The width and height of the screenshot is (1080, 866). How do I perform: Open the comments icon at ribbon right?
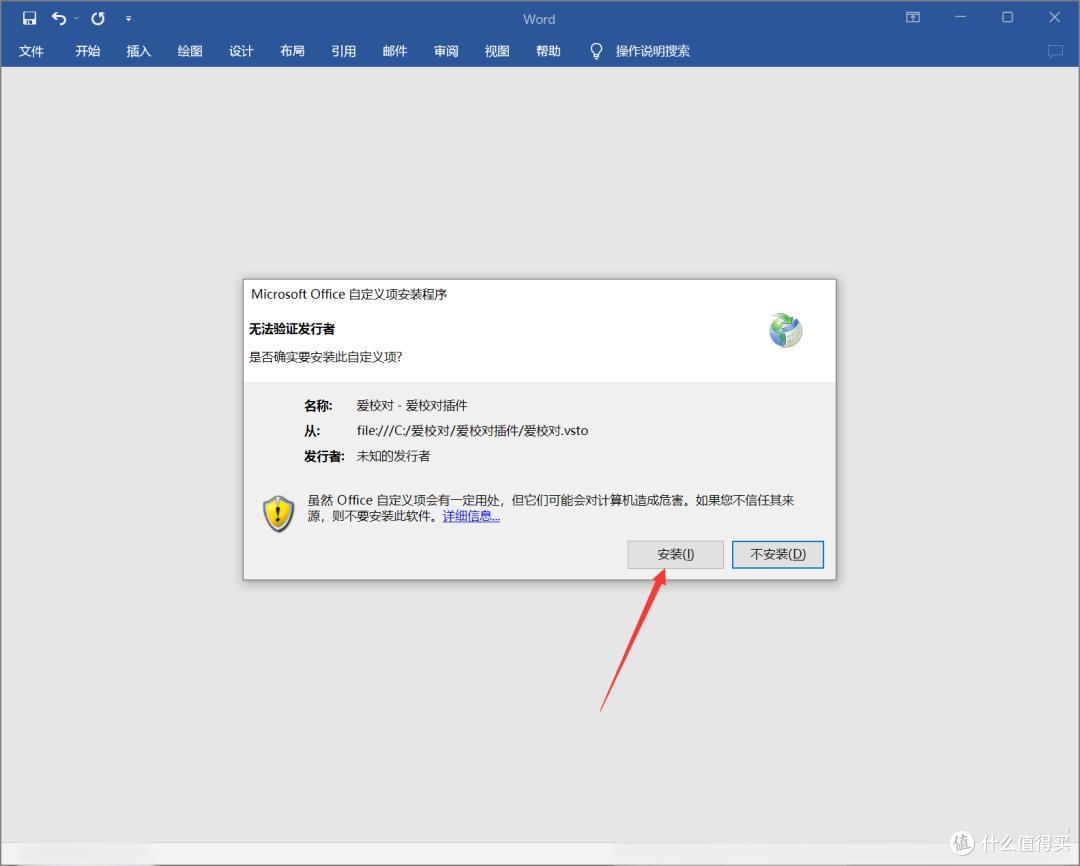1055,51
